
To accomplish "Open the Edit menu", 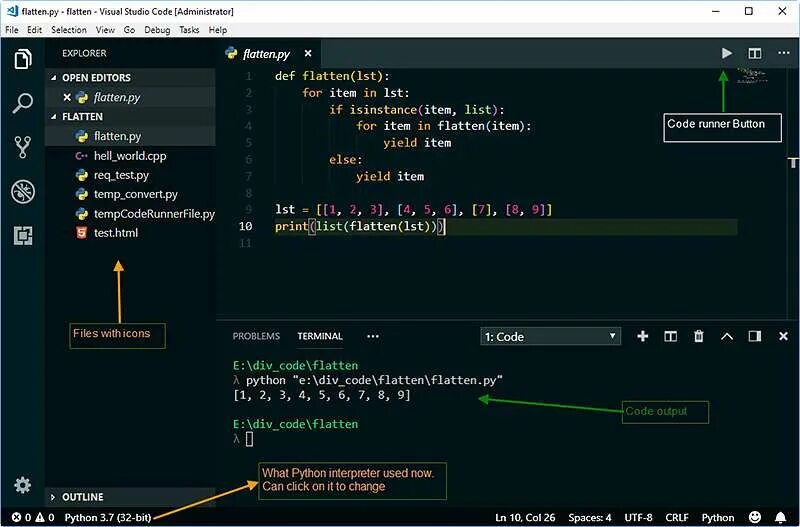I will coord(34,30).
